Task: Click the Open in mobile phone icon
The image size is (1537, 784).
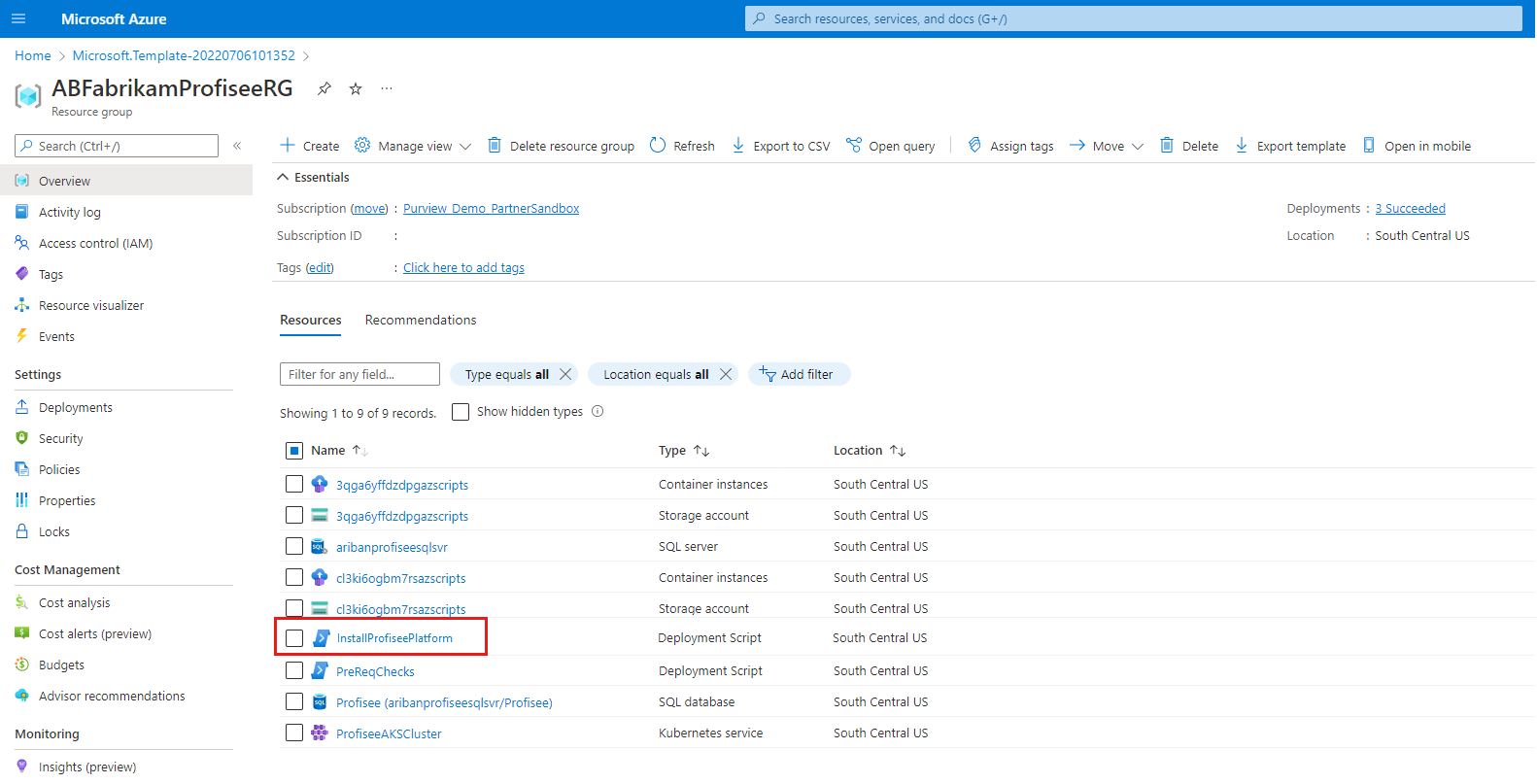Action: 1369,145
